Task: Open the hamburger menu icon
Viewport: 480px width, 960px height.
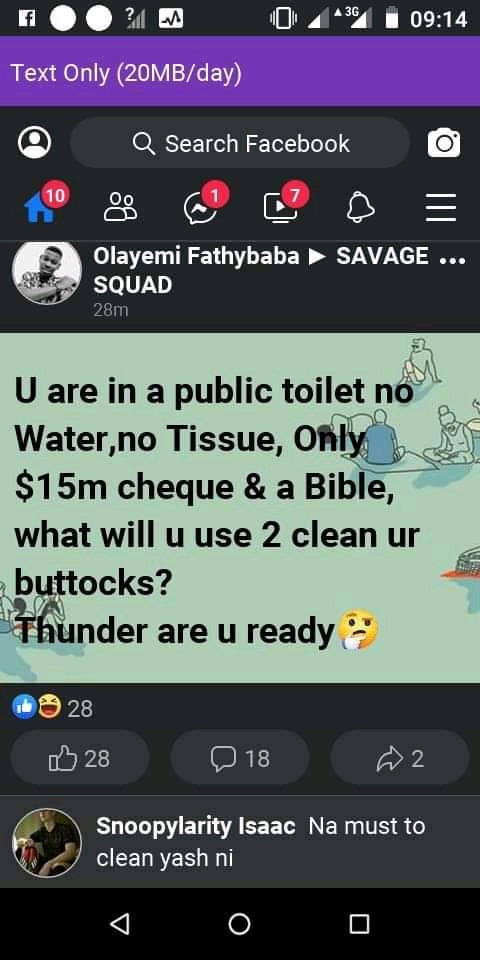Action: click(x=441, y=208)
